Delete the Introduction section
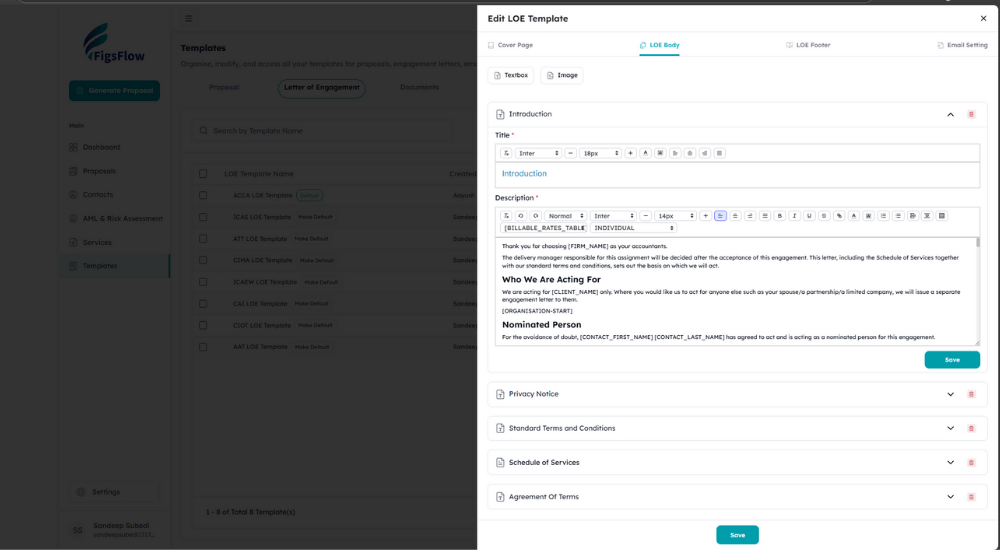 (971, 114)
